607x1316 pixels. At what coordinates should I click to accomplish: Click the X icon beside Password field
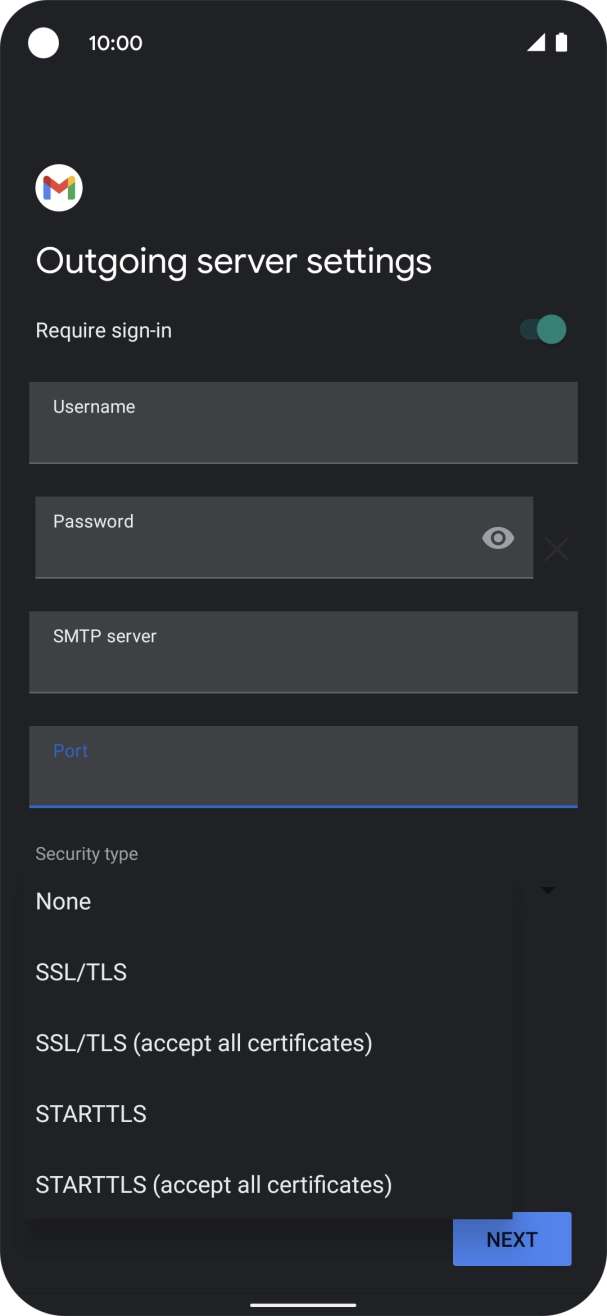tap(557, 548)
